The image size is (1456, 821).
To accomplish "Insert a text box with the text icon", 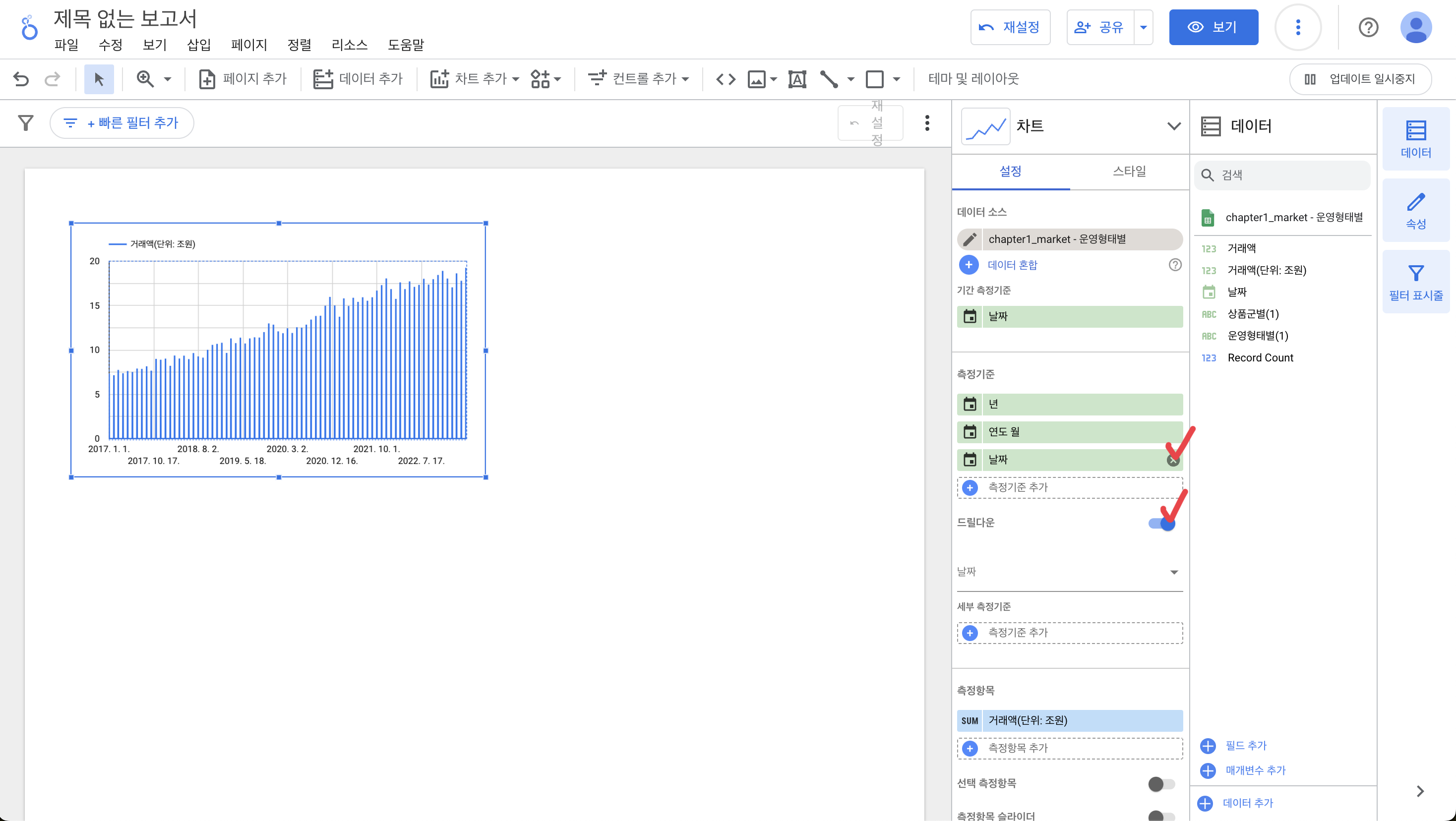I will (x=797, y=79).
